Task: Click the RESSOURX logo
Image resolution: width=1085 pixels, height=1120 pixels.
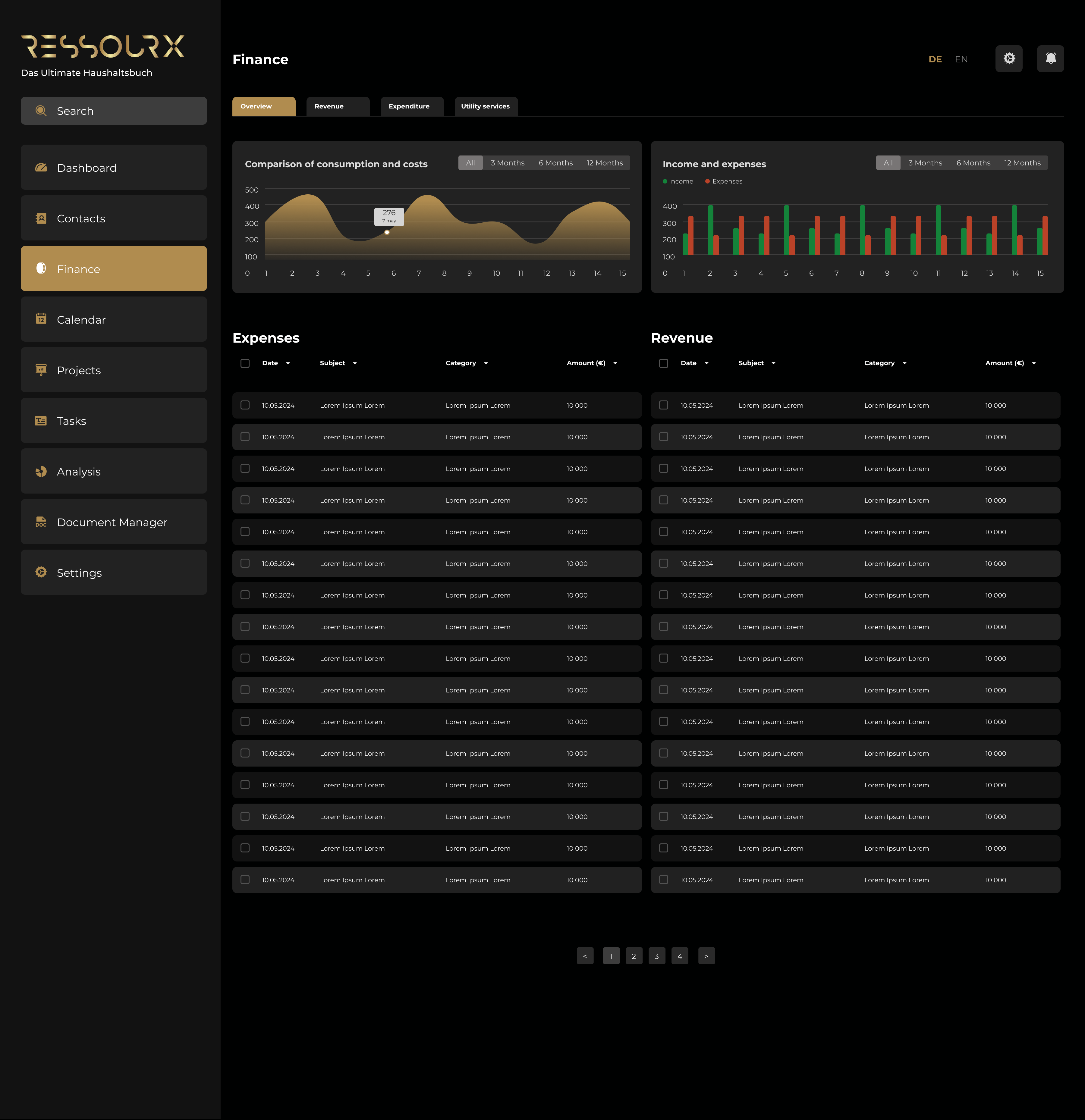Action: (103, 47)
